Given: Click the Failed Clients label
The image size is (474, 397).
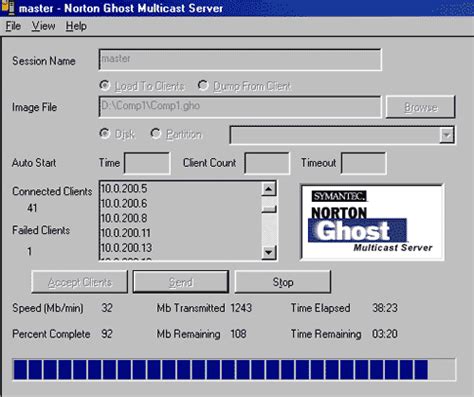Looking at the screenshot, I should click(41, 230).
